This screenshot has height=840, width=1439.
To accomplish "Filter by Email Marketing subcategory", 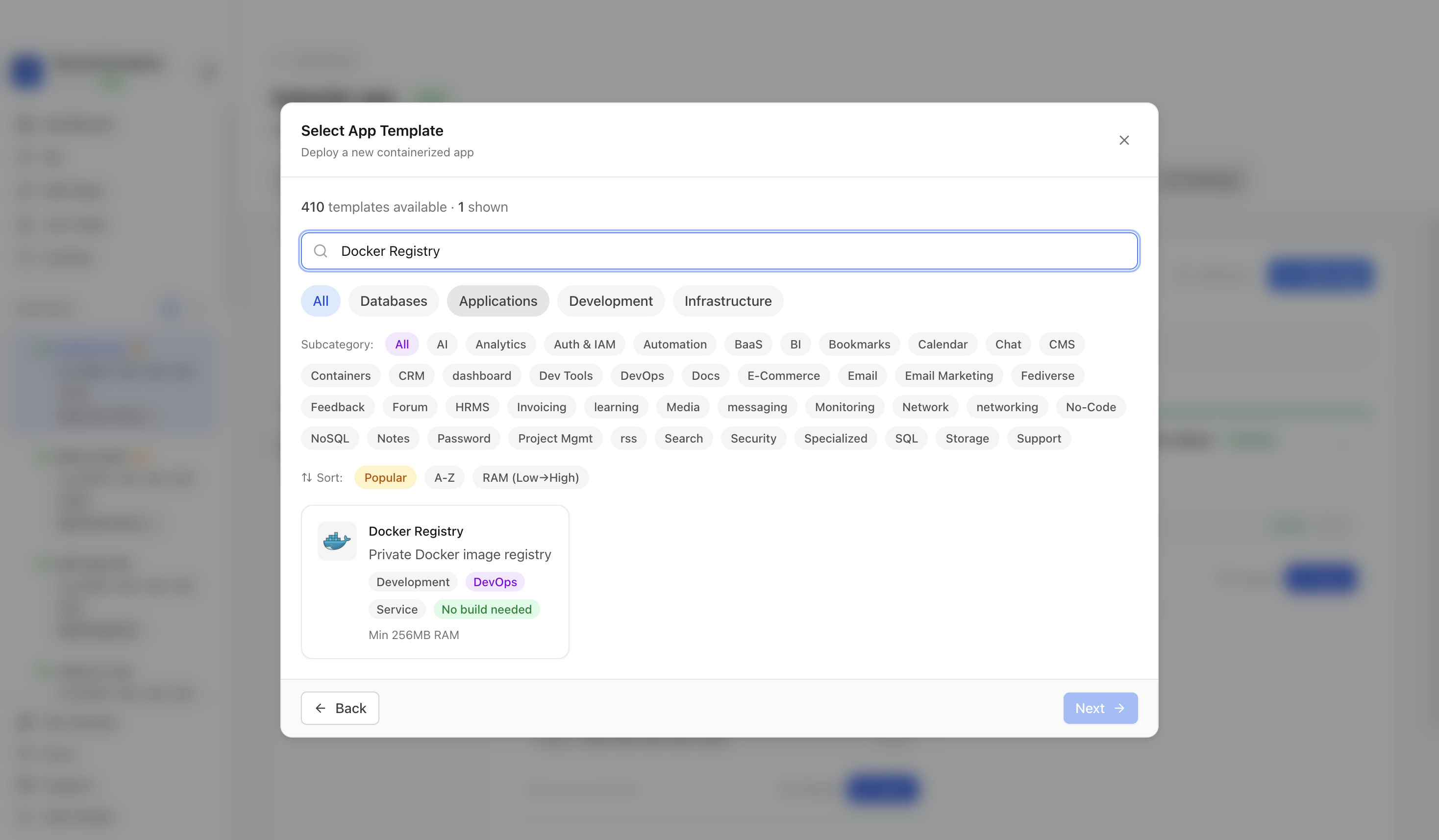I will pyautogui.click(x=948, y=376).
